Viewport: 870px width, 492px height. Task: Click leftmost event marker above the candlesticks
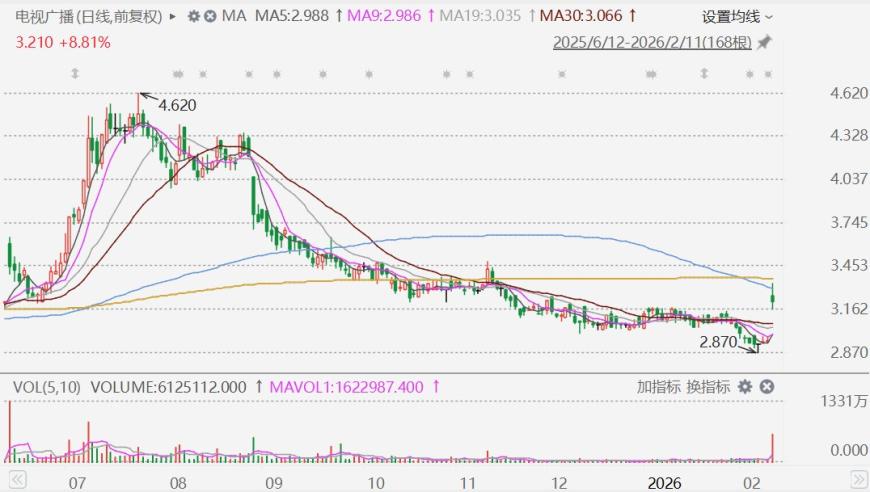click(x=74, y=74)
